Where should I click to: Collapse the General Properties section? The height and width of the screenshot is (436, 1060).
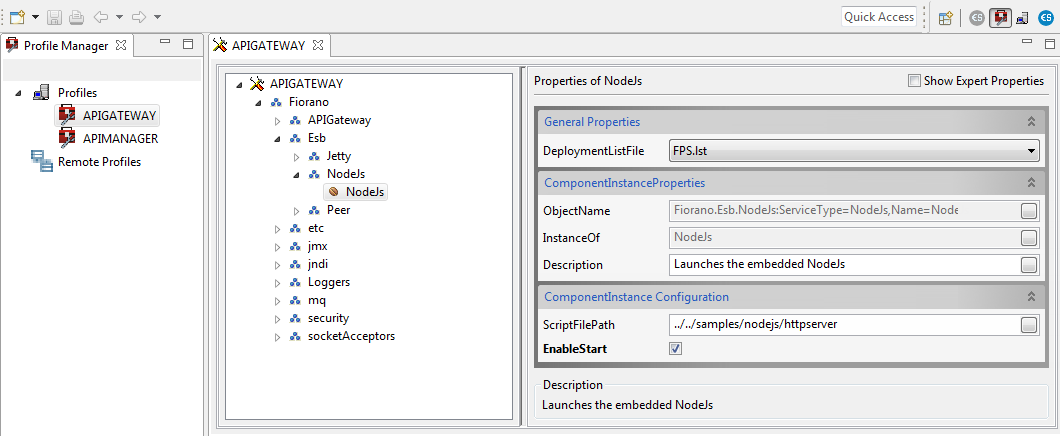[x=1030, y=122]
